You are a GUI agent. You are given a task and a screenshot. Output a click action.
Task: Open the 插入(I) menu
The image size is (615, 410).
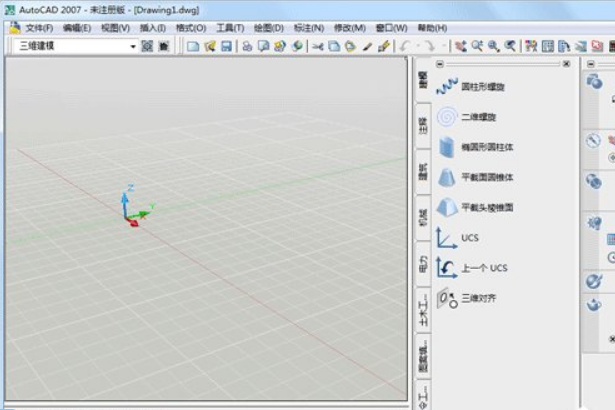tap(153, 28)
